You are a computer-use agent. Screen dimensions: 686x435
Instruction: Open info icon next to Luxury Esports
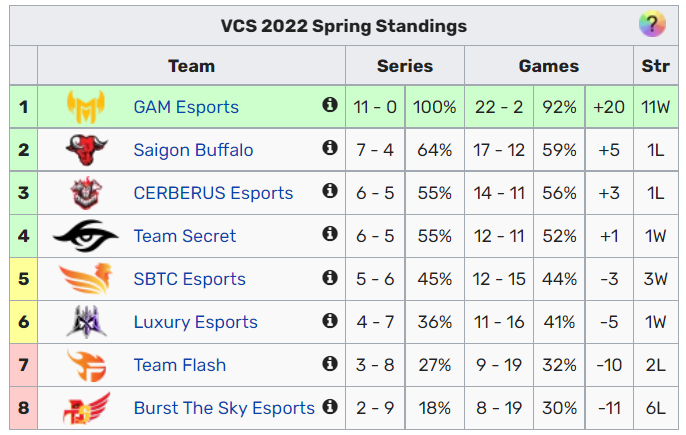[329, 320]
